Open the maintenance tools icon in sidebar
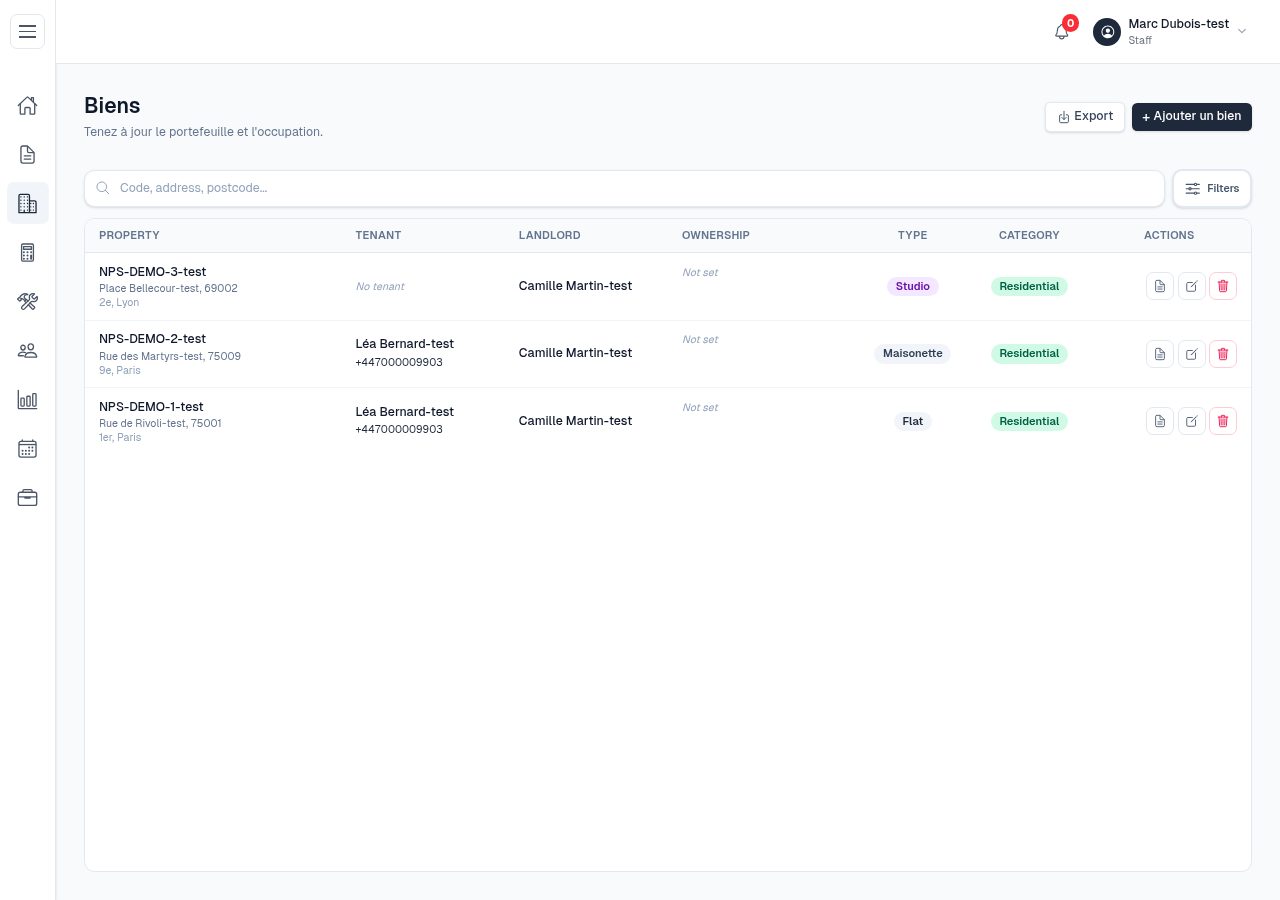 point(27,301)
